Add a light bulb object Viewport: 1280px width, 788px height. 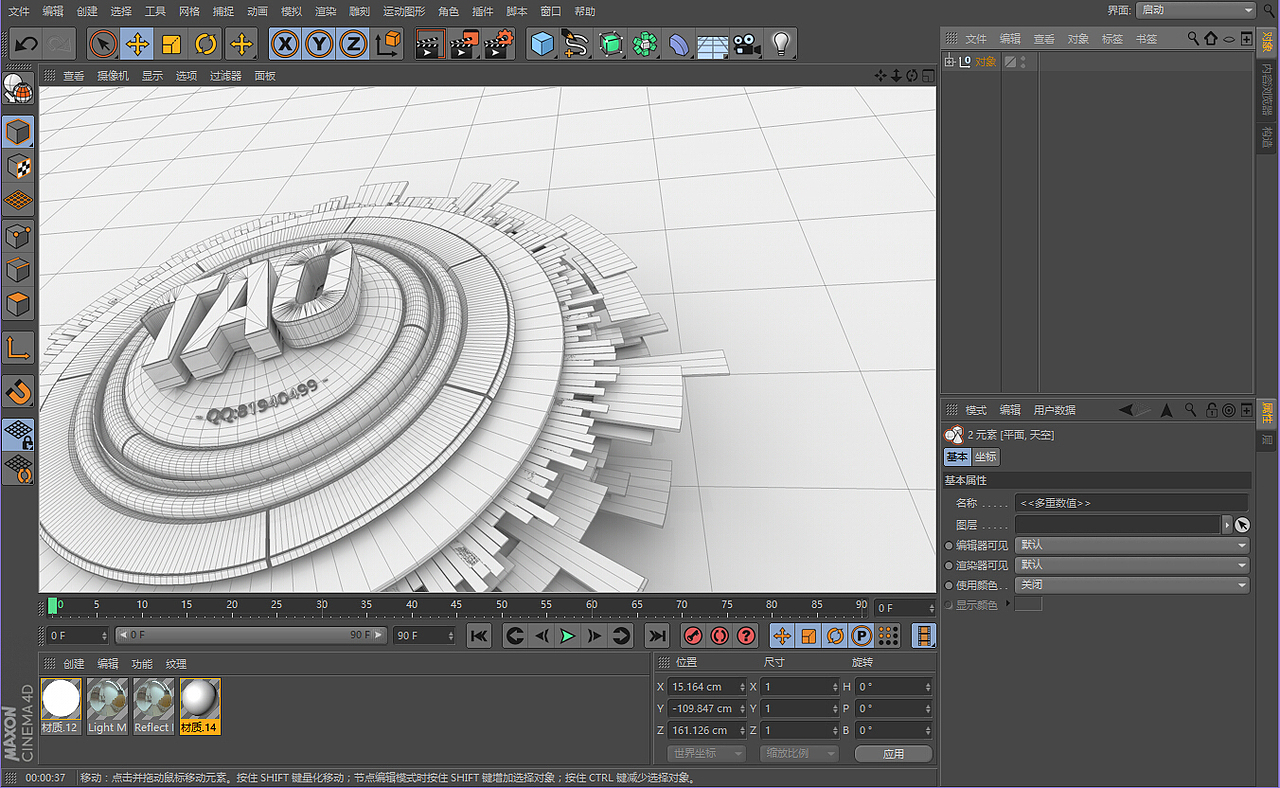pyautogui.click(x=780, y=44)
